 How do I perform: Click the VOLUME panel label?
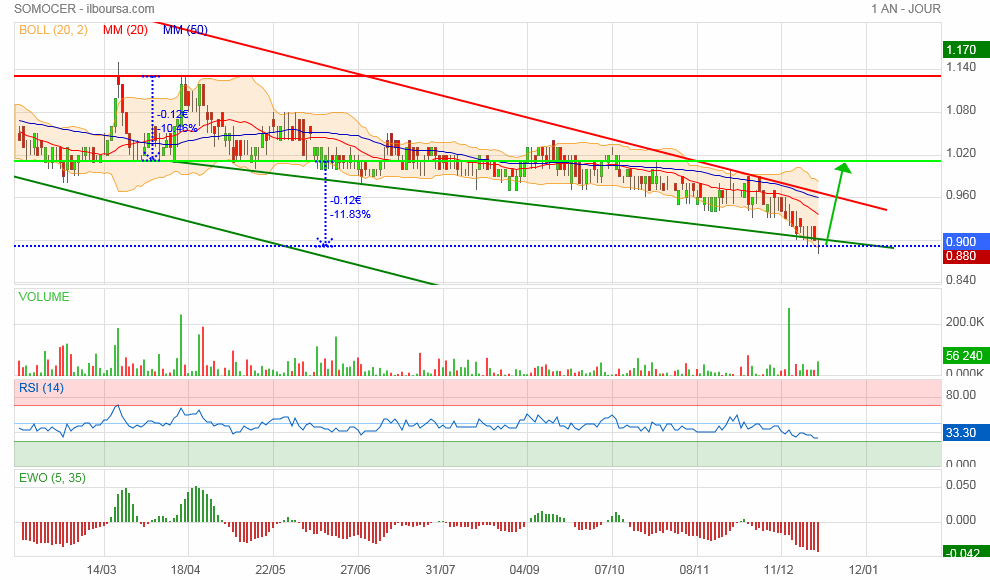click(x=44, y=297)
